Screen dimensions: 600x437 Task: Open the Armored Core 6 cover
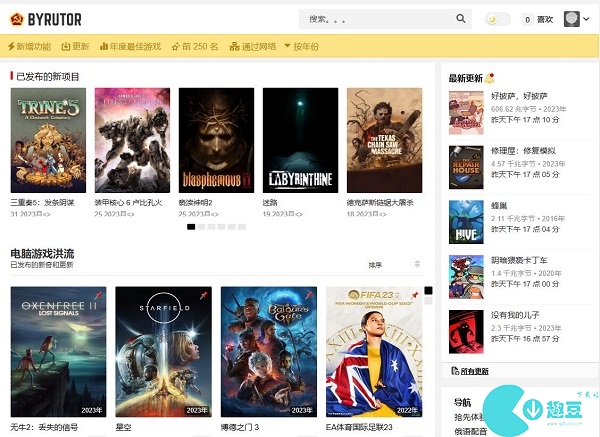click(x=132, y=140)
